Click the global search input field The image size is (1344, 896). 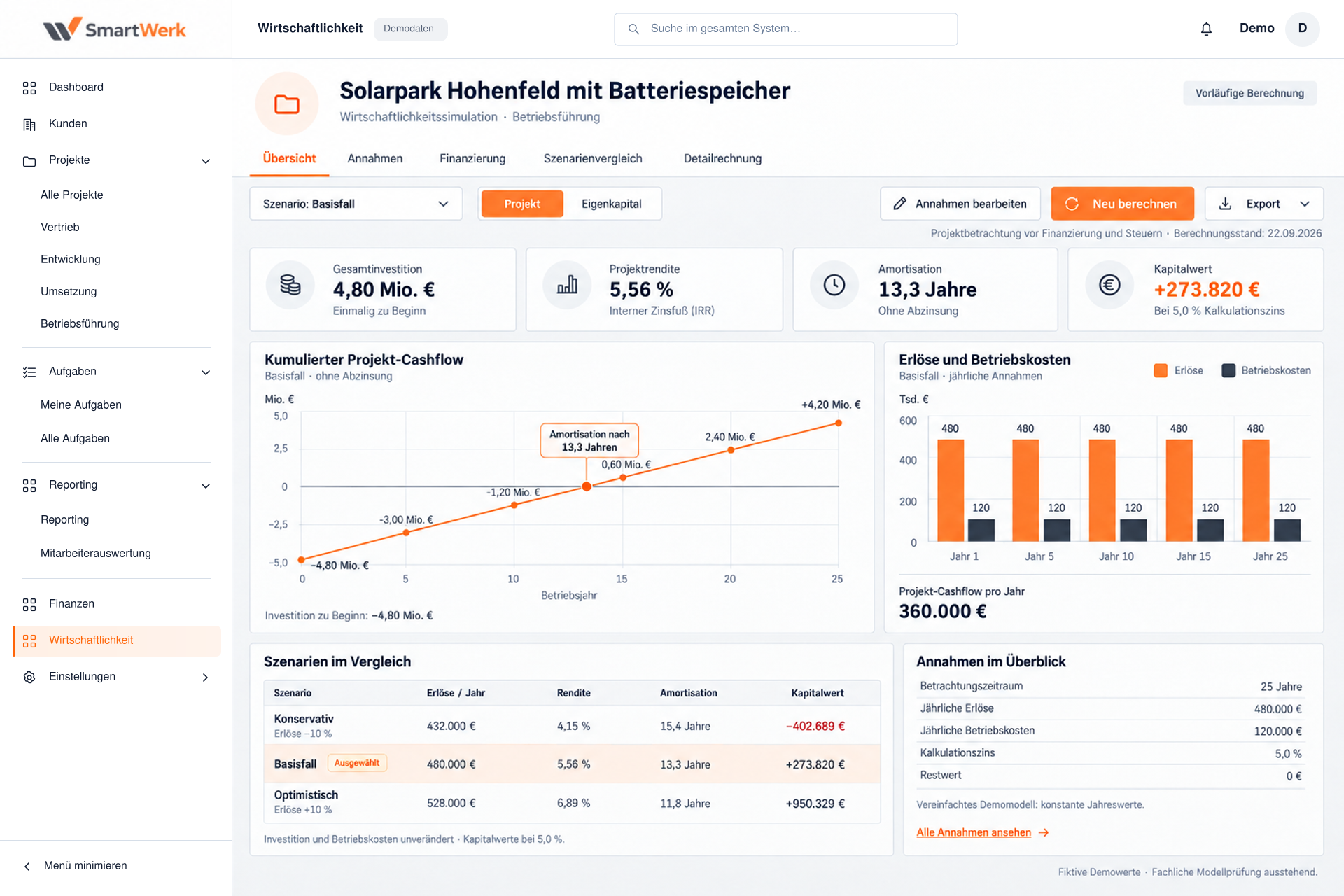pos(786,29)
